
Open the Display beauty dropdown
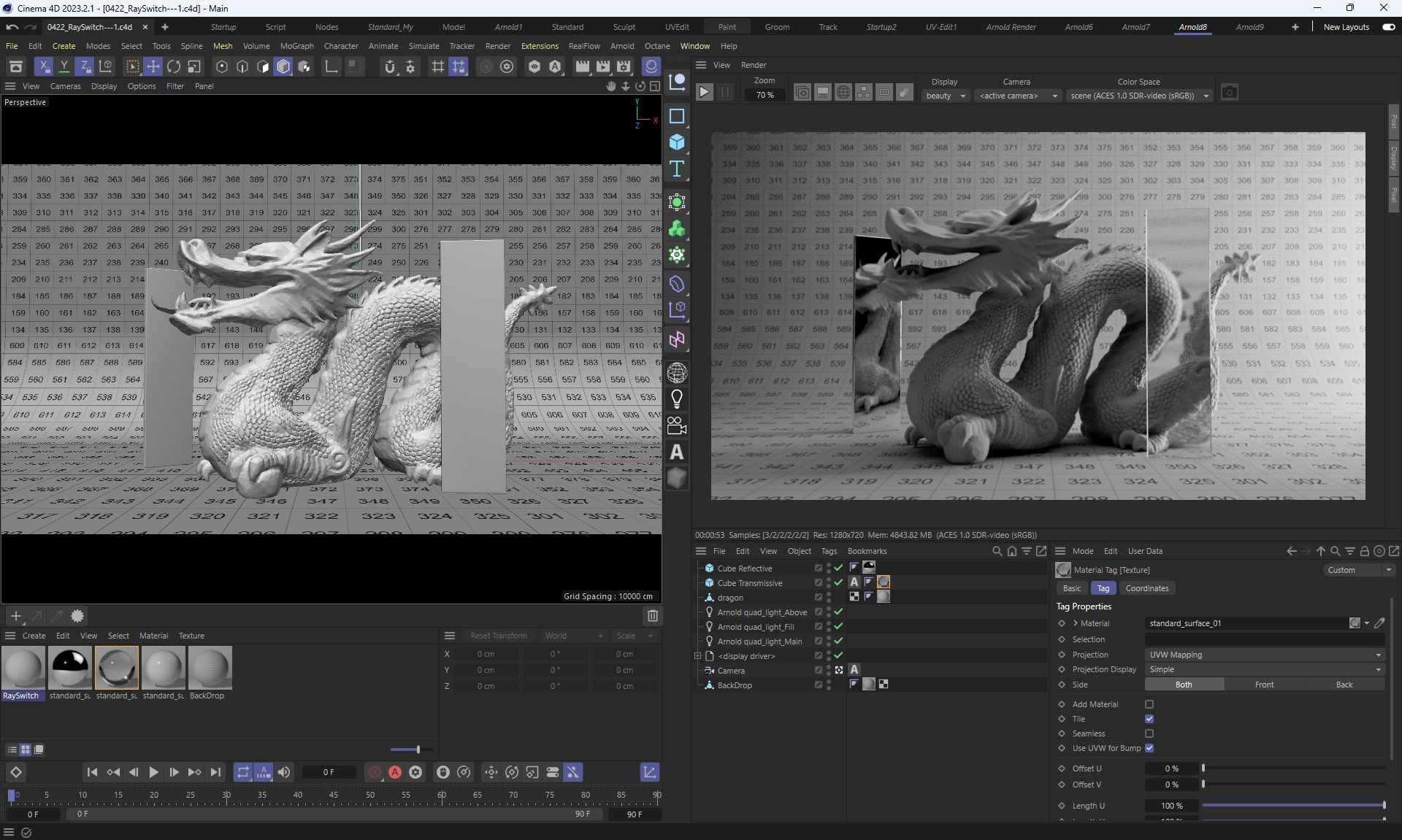point(946,96)
